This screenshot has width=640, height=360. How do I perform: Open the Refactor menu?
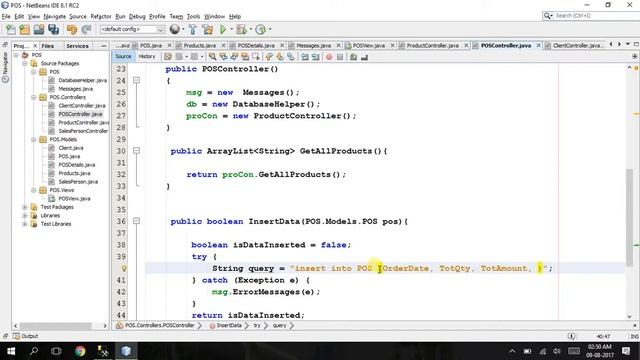pos(101,16)
